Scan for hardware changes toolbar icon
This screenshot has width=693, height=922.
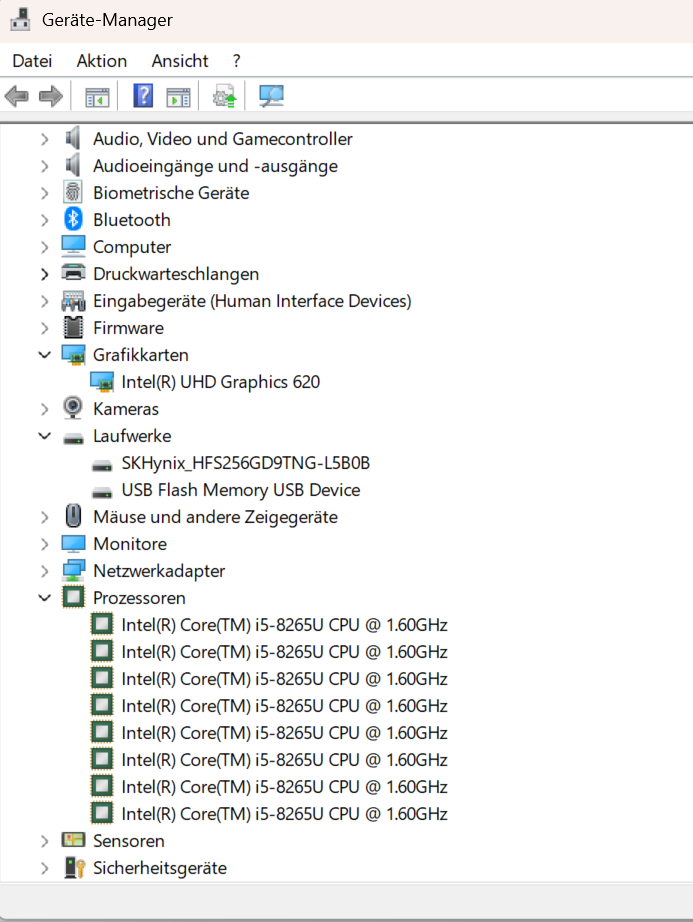pos(271,96)
